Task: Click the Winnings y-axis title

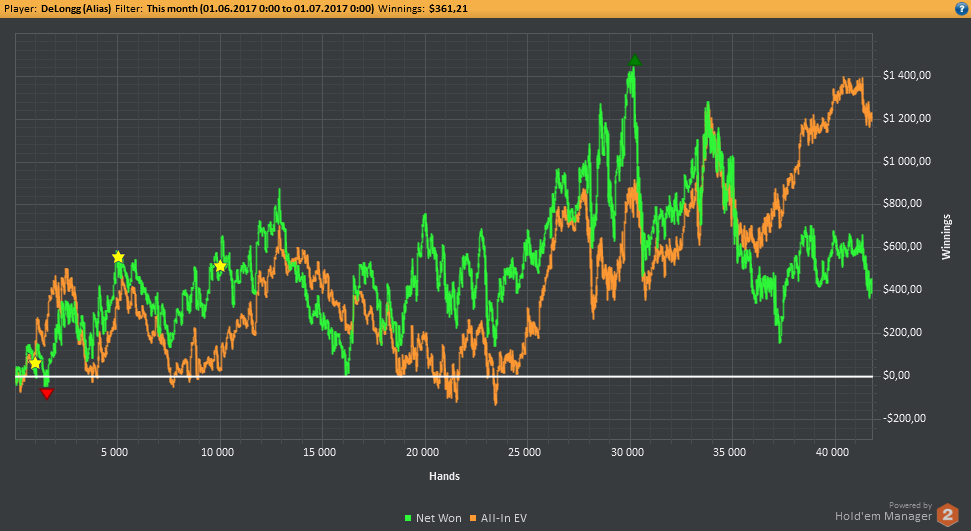Action: 946,237
